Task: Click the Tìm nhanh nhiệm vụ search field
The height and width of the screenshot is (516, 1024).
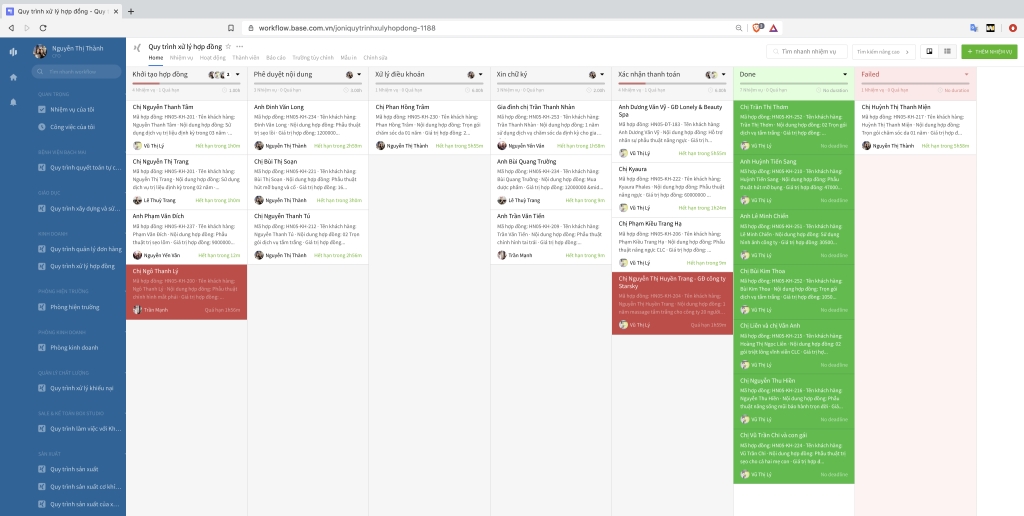Action: [808, 51]
